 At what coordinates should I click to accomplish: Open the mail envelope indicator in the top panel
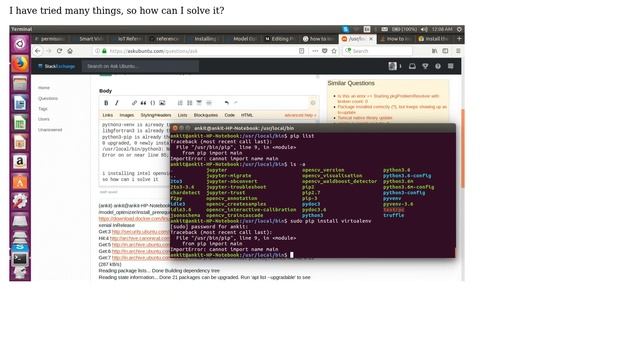click(384, 29)
